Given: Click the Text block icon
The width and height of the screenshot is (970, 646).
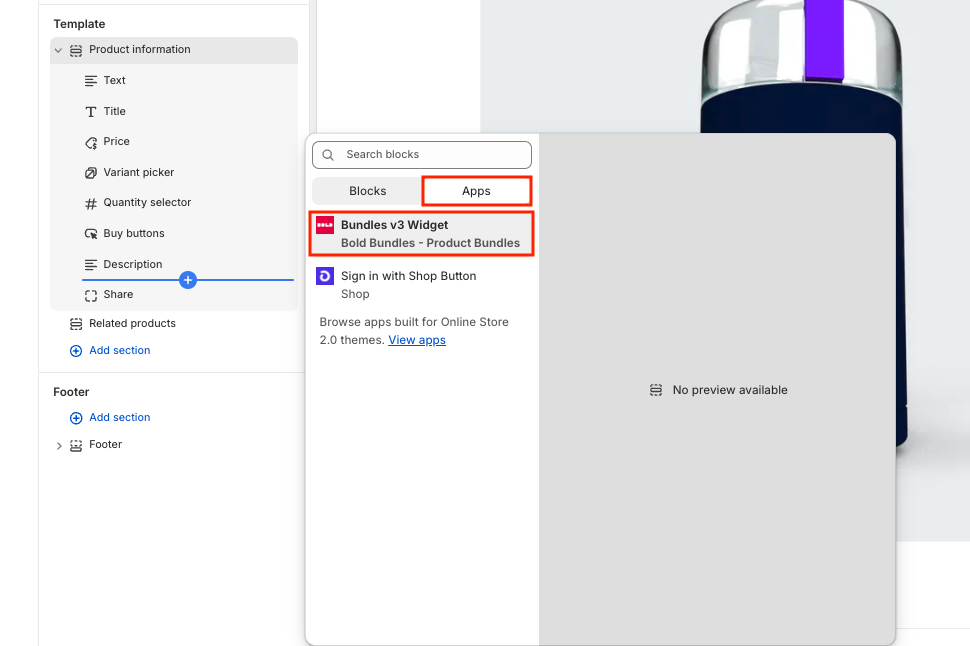Looking at the screenshot, I should [x=91, y=80].
